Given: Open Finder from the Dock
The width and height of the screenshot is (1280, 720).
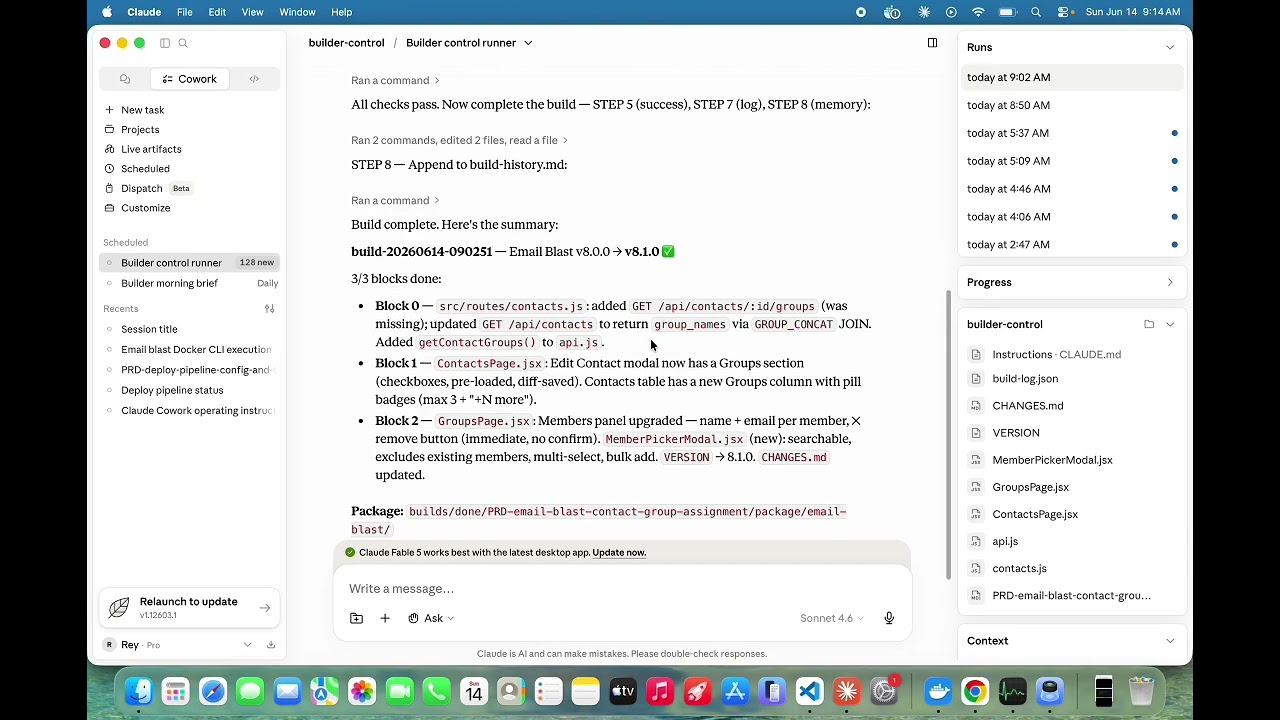Looking at the screenshot, I should click(x=138, y=692).
